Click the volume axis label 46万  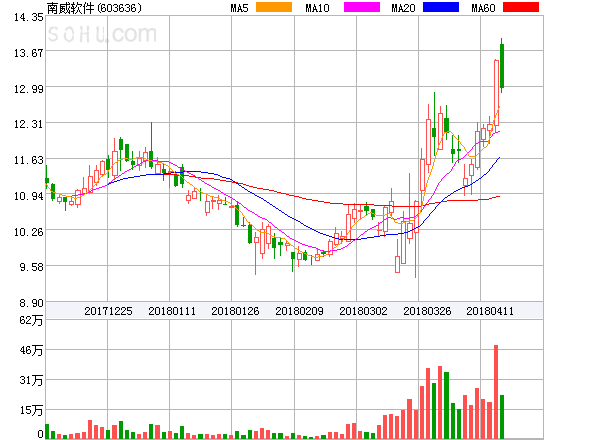[31, 350]
